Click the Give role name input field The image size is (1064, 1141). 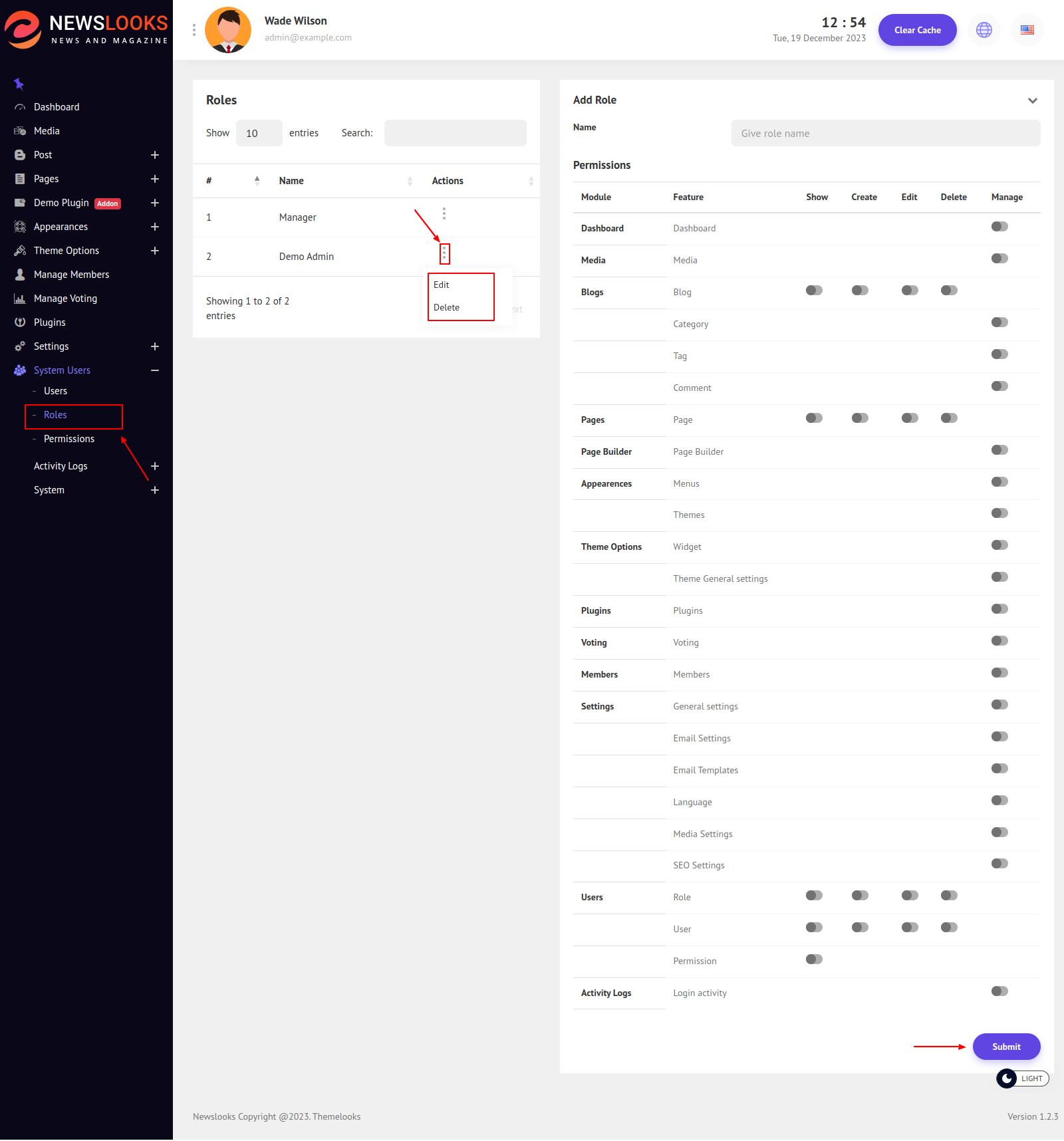coord(885,133)
